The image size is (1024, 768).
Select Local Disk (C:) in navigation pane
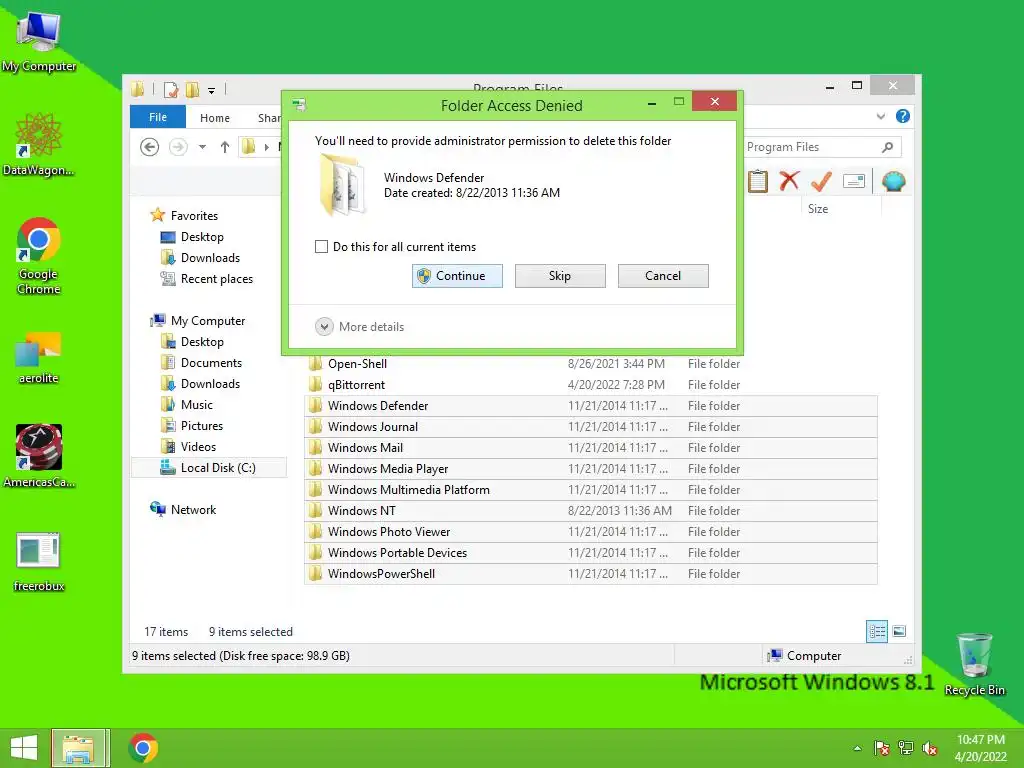click(209, 468)
